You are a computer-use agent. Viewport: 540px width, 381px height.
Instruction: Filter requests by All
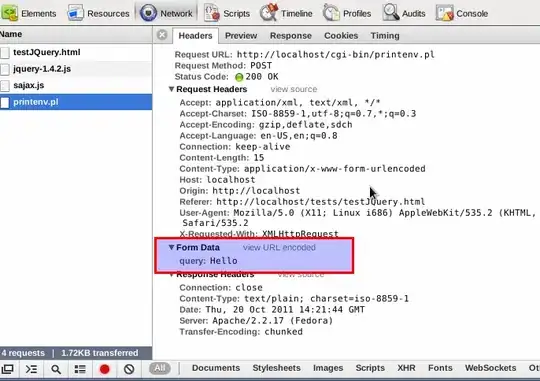coord(160,368)
